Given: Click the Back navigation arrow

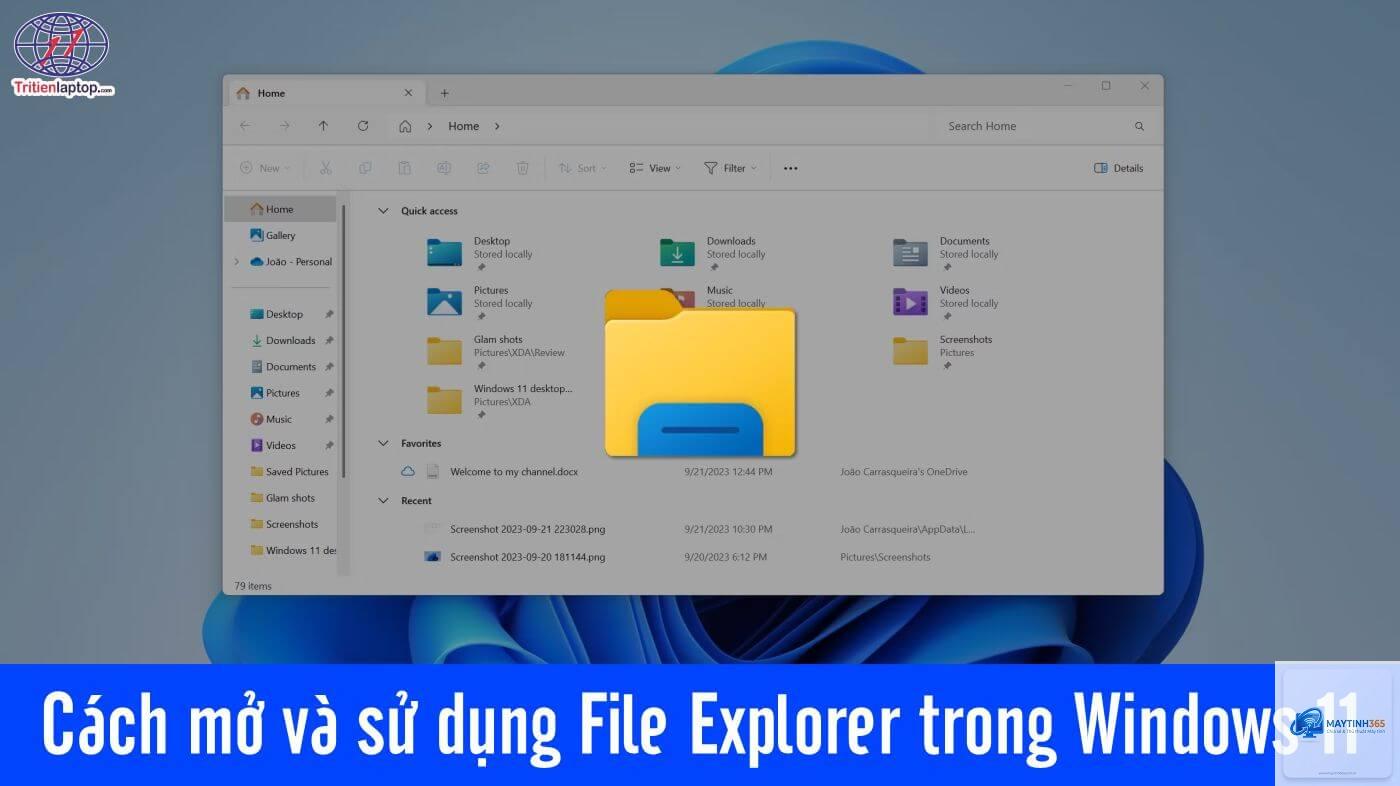Looking at the screenshot, I should tap(246, 126).
